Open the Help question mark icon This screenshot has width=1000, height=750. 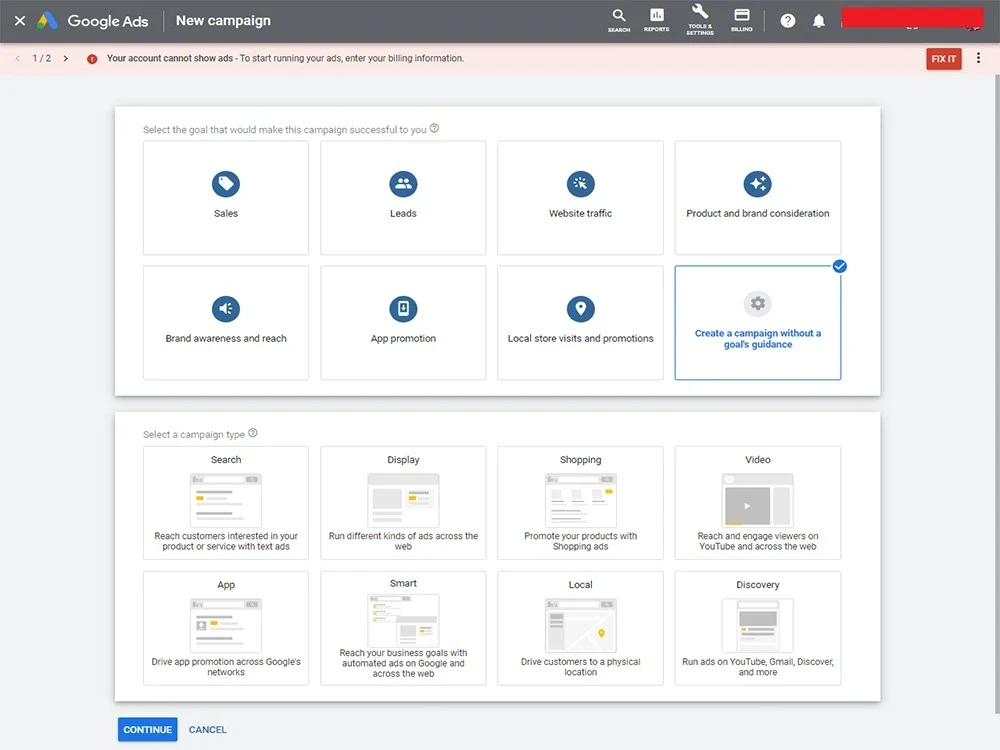pos(788,21)
